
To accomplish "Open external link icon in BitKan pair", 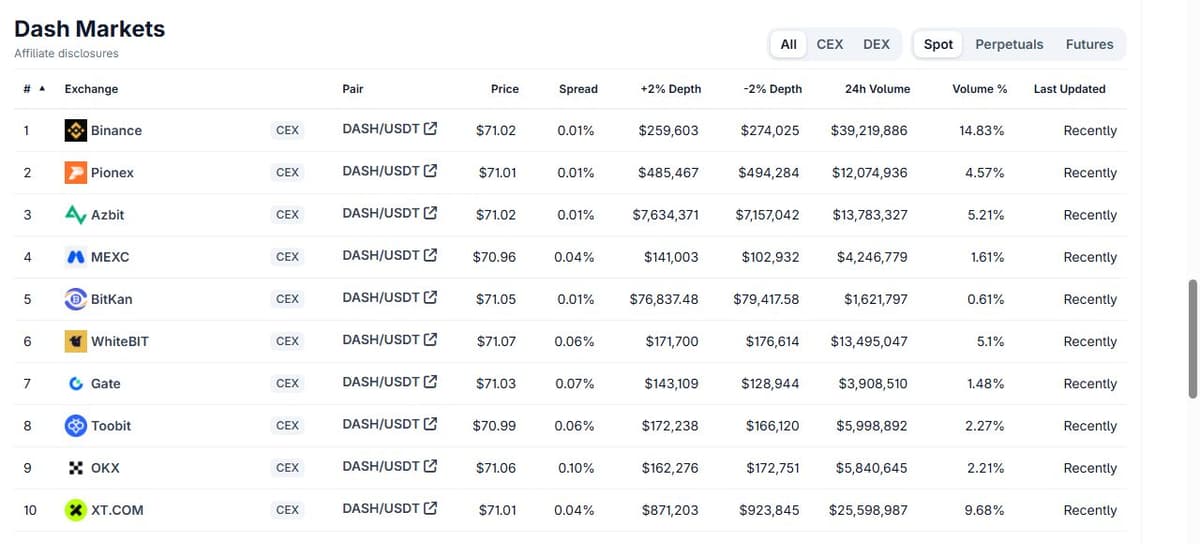I will 431,297.
